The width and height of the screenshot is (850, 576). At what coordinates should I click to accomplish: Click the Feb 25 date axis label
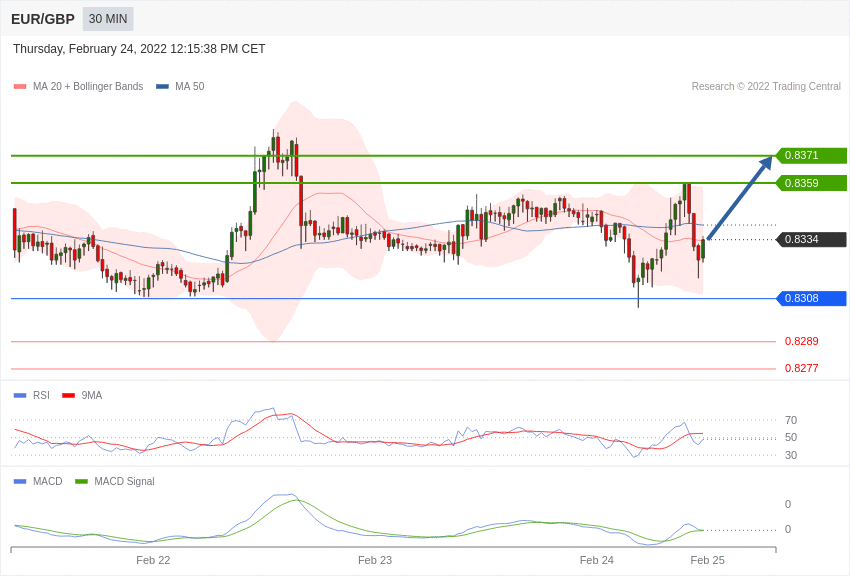click(707, 560)
